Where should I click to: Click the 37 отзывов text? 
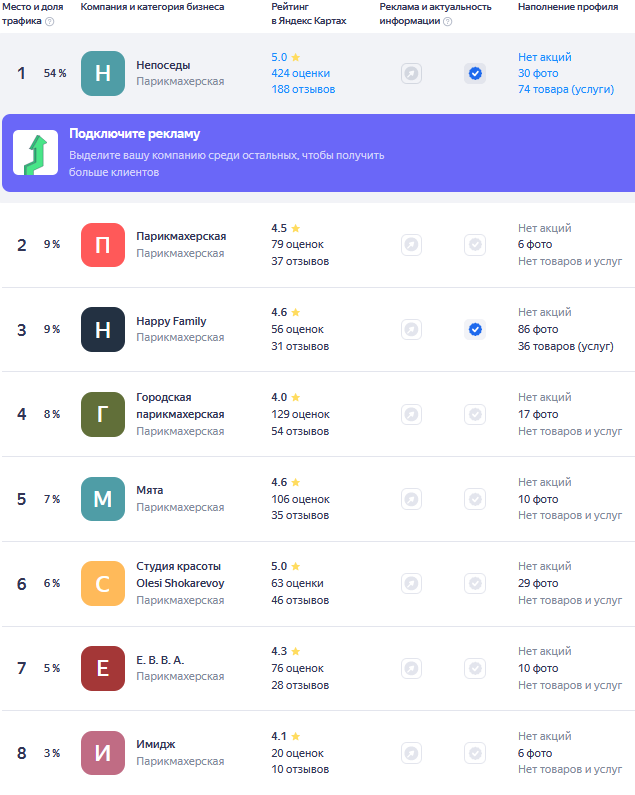(x=300, y=262)
